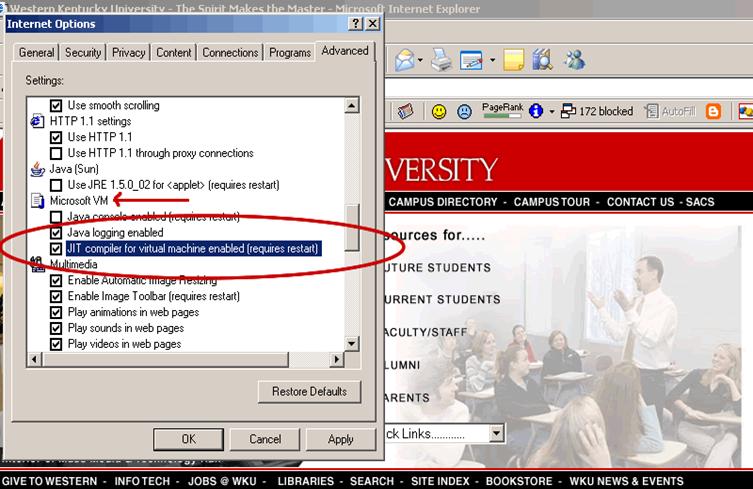Viewport: 753px width, 489px height.
Task: Select the Java (Sun) coffee cup icon
Action: coord(37,169)
